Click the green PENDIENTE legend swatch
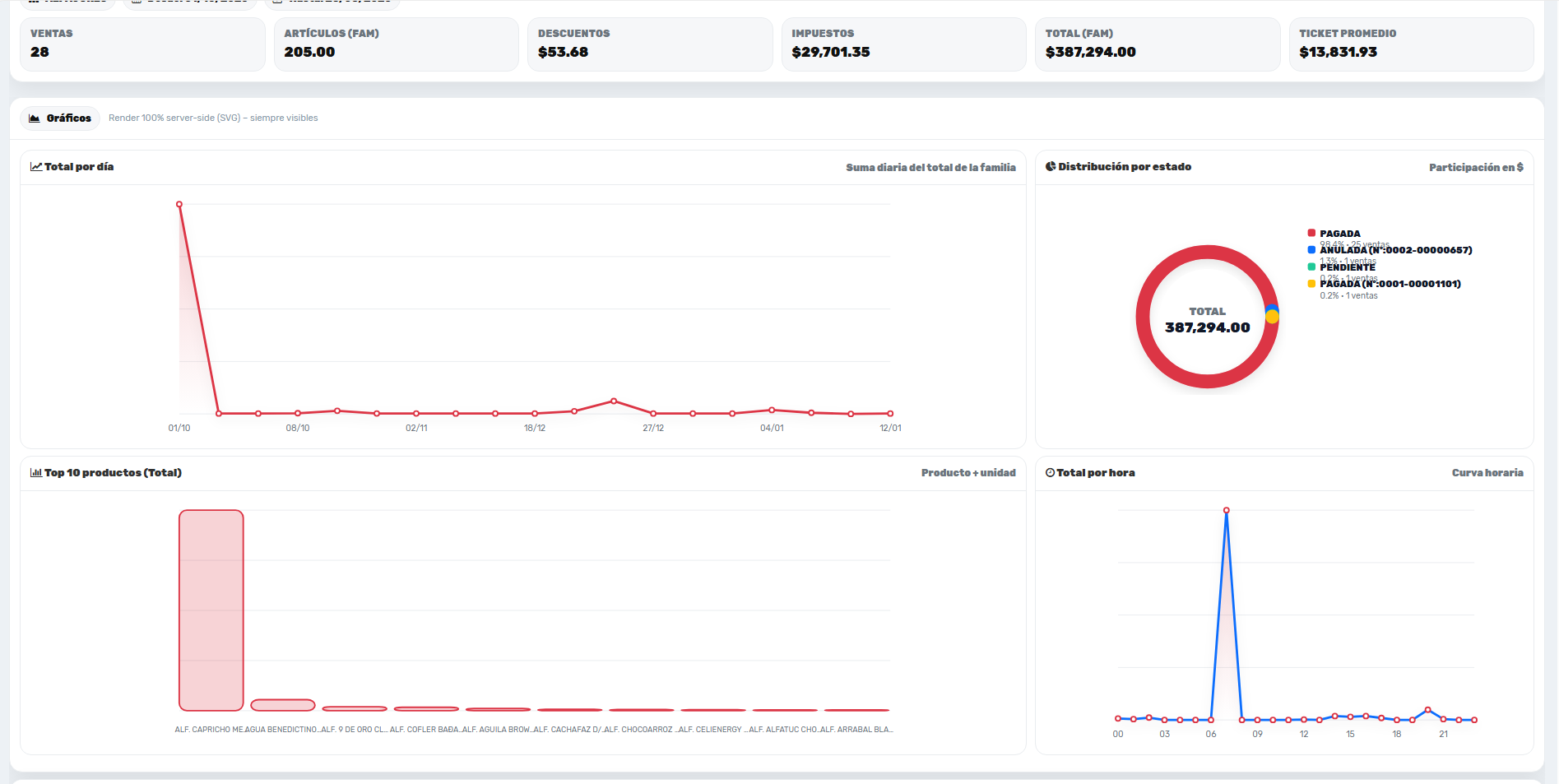Screen dimensions: 1559x784 point(1311,267)
